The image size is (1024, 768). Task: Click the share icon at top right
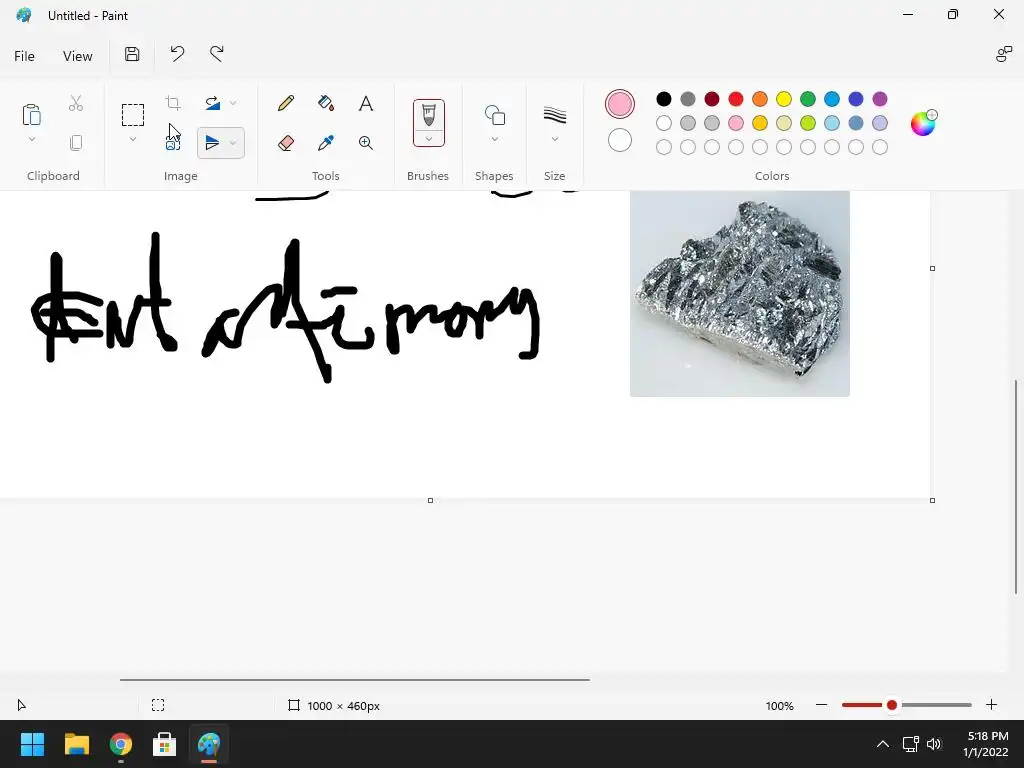click(x=1004, y=54)
